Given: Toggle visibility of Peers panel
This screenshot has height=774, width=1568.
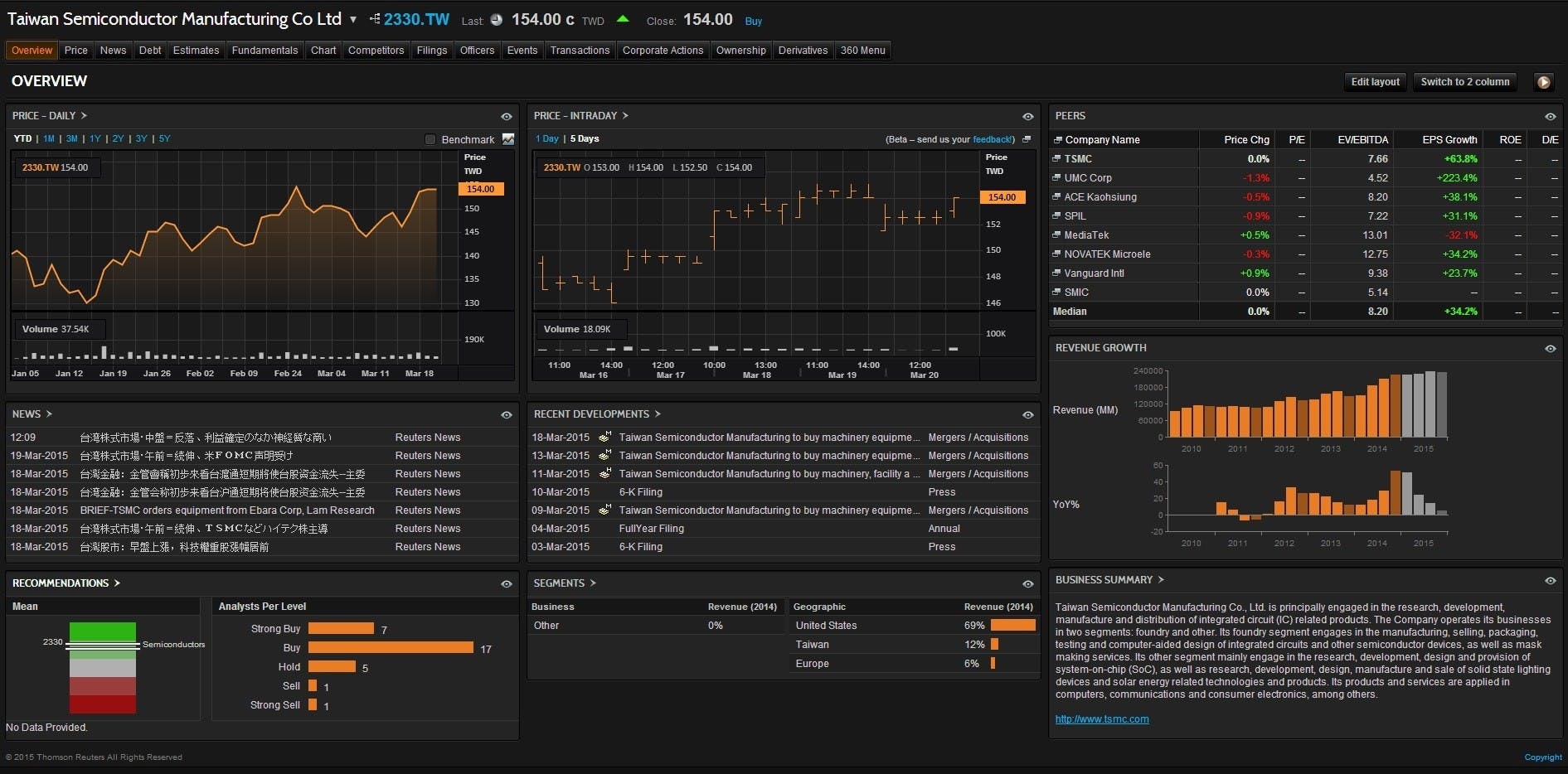Looking at the screenshot, I should click(1550, 116).
